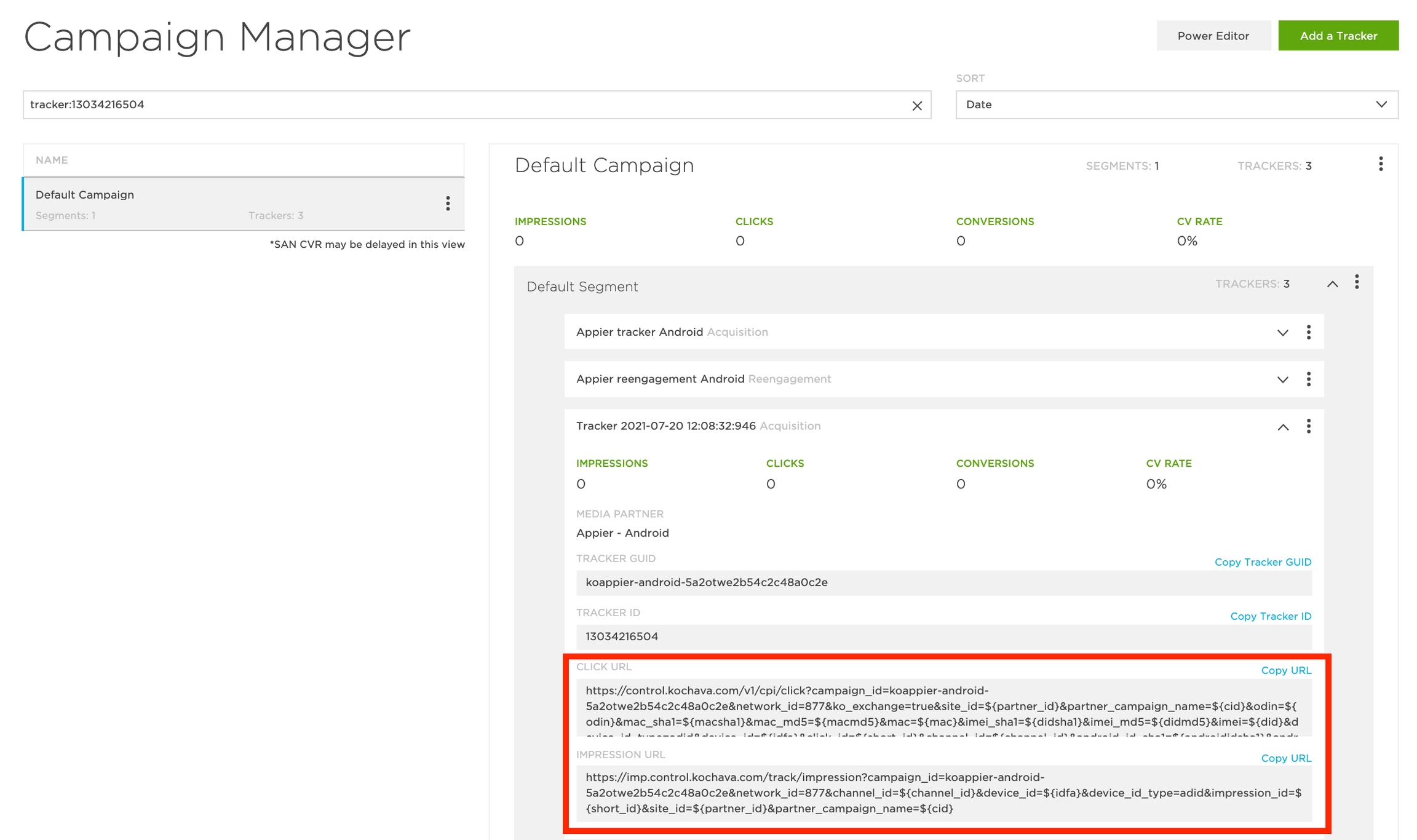Click the Add a Tracker button
The width and height of the screenshot is (1417, 840).
click(1338, 36)
